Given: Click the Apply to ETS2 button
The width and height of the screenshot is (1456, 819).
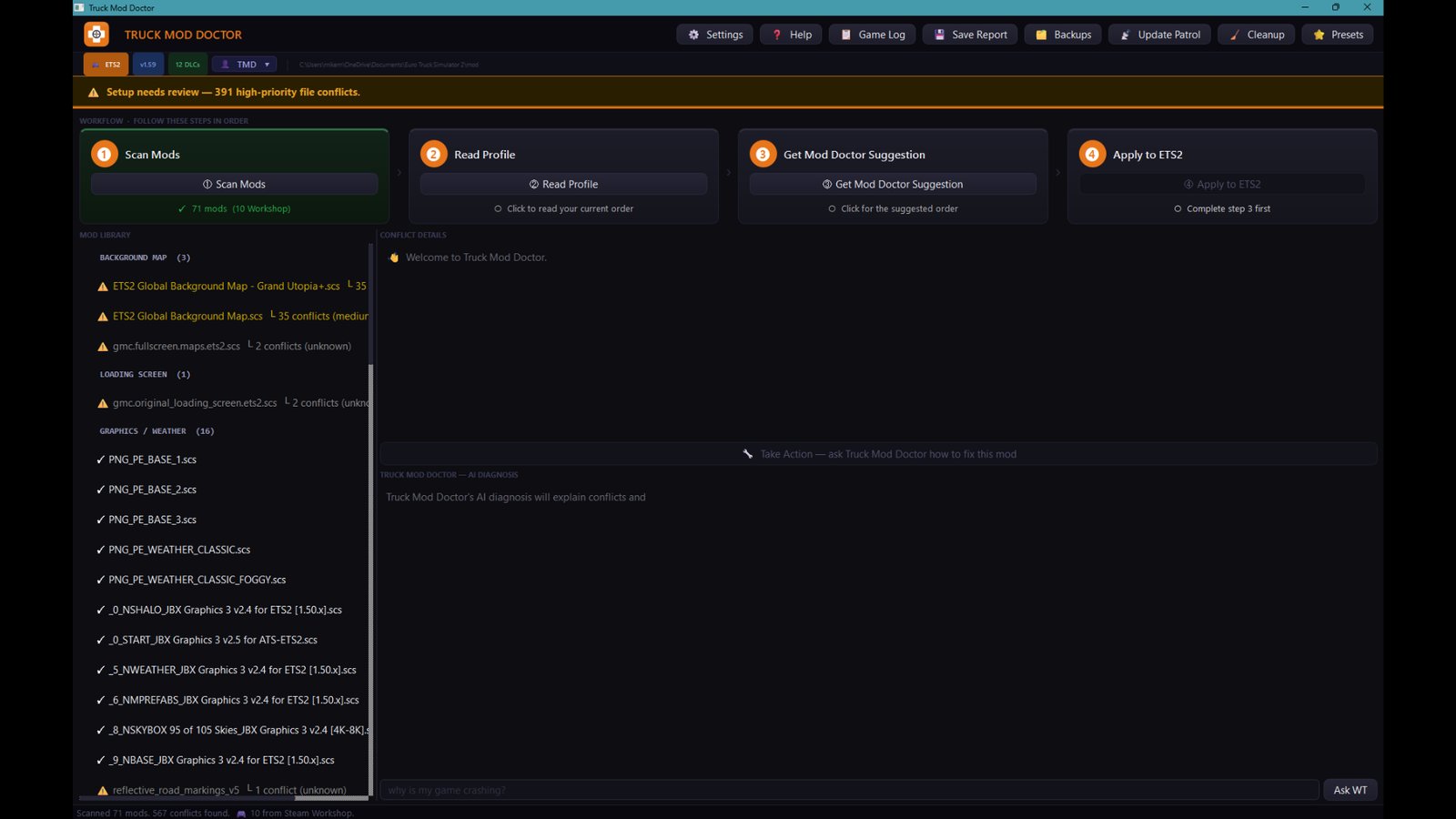Looking at the screenshot, I should 1222,184.
